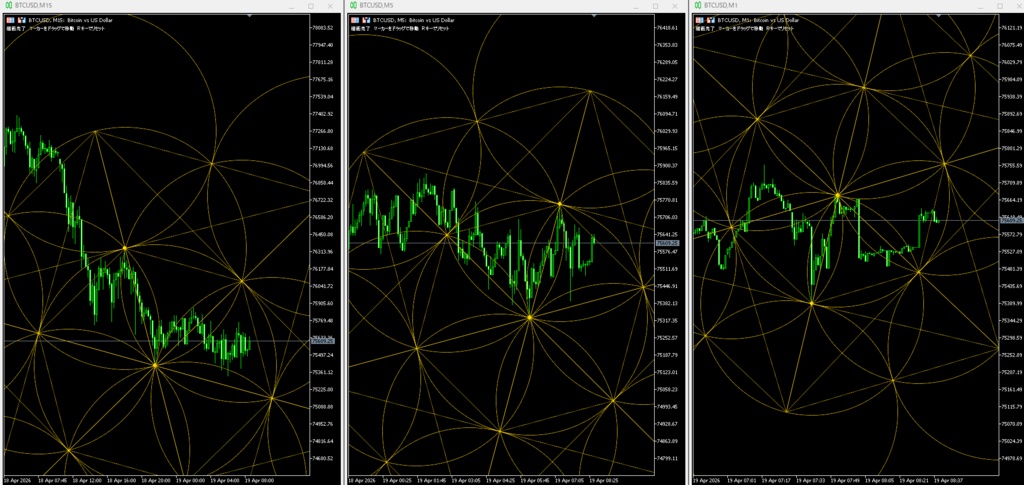Minimize the BTCUSD,M15 chart window

[293, 6]
